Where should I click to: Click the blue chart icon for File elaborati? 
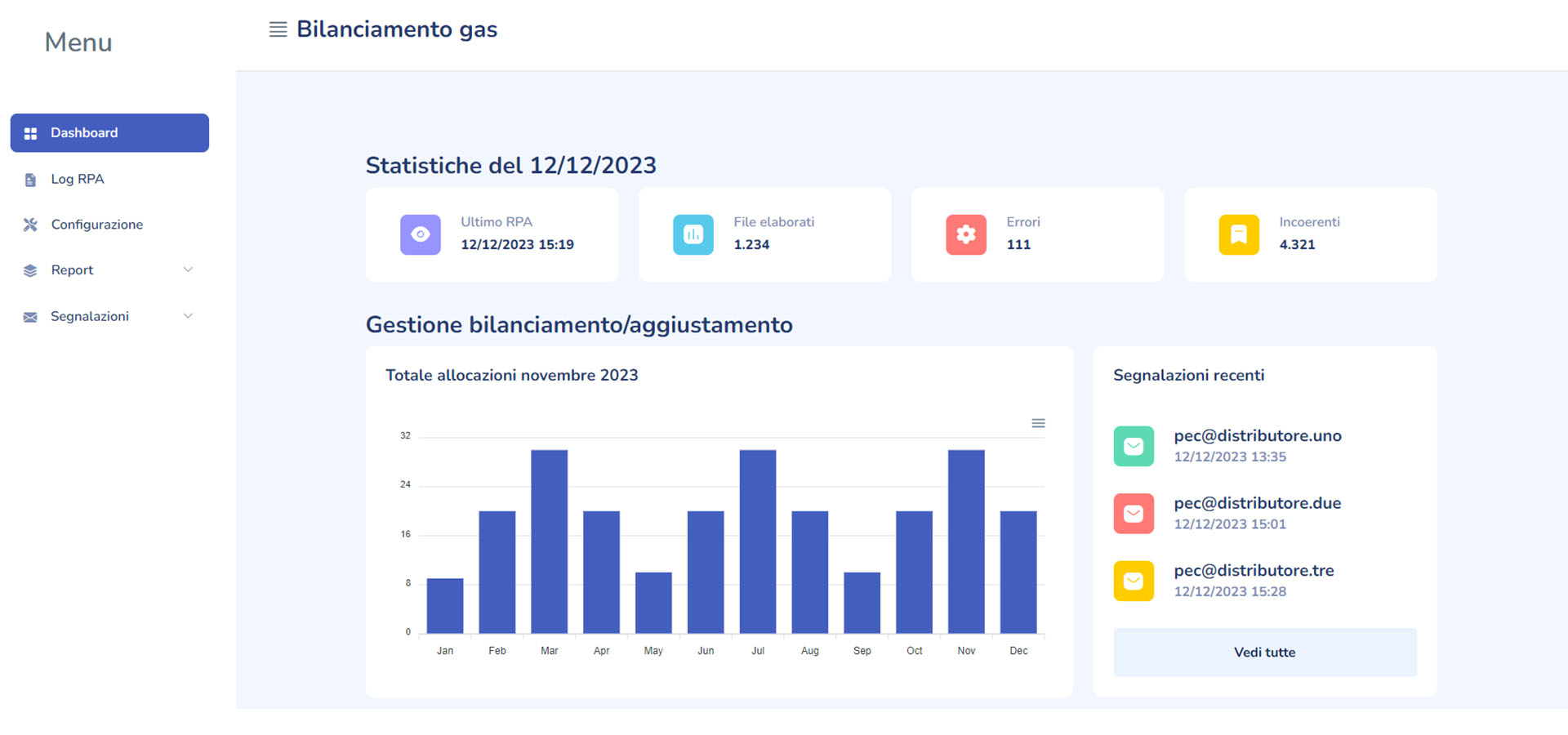[693, 234]
